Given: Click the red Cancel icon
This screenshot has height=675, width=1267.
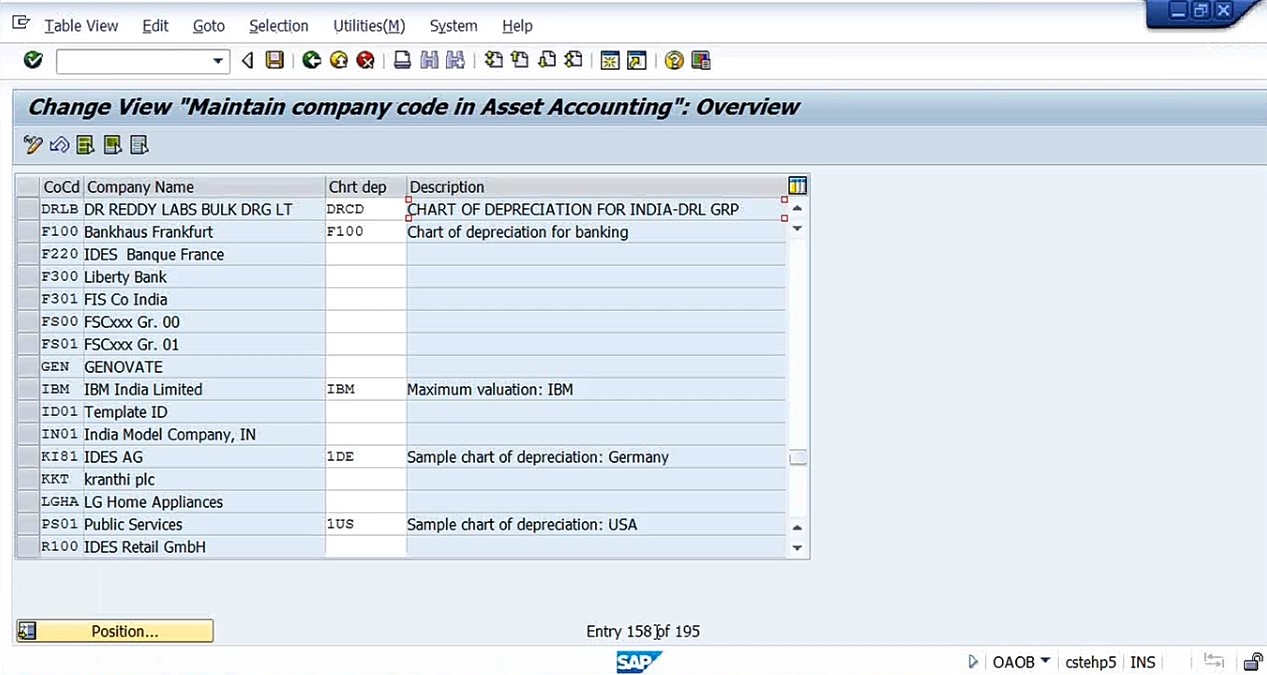Looking at the screenshot, I should (366, 61).
